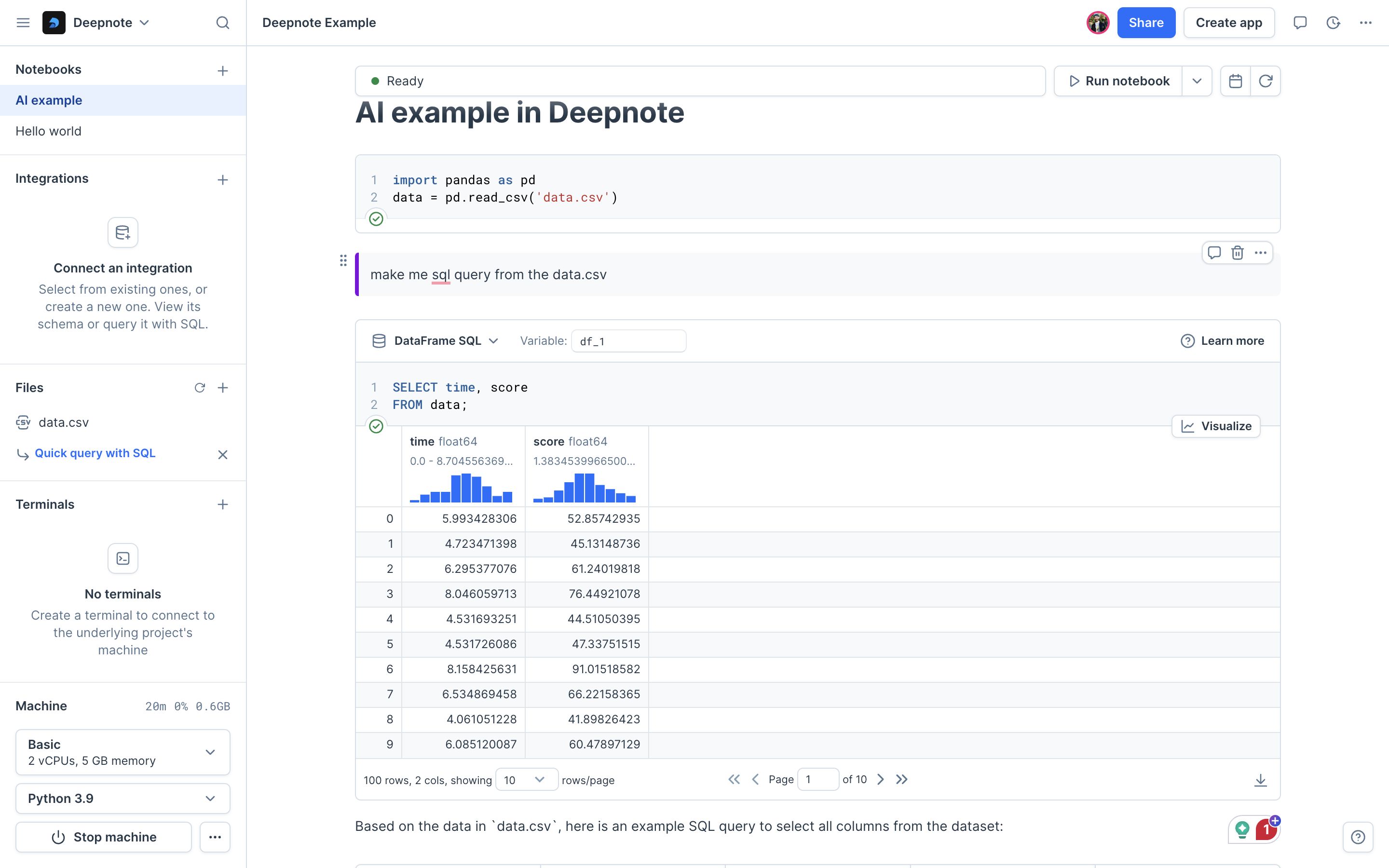Delete the AI prompt block
The width and height of the screenshot is (1389, 868).
pyautogui.click(x=1238, y=253)
